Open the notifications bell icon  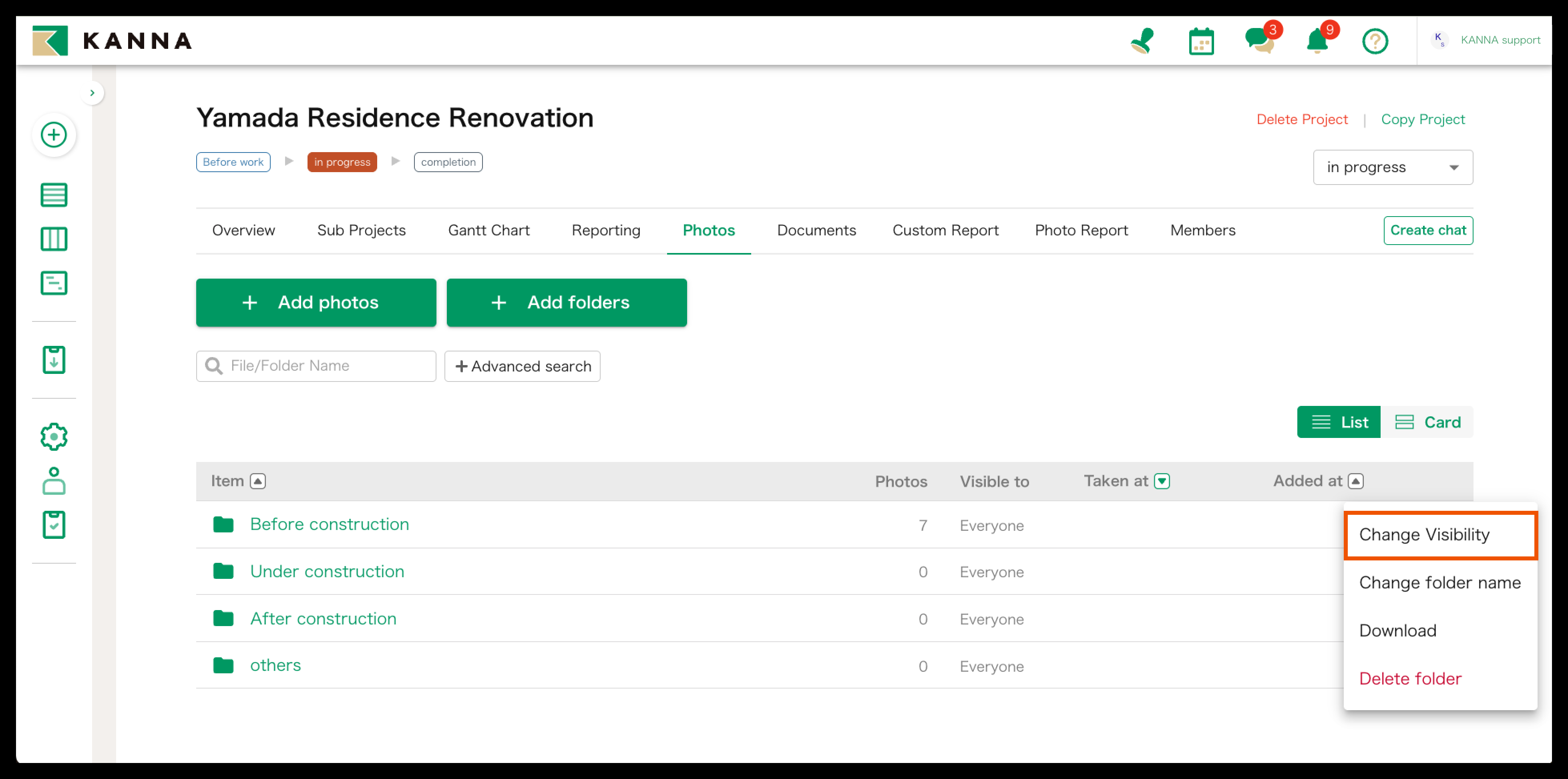tap(1317, 41)
